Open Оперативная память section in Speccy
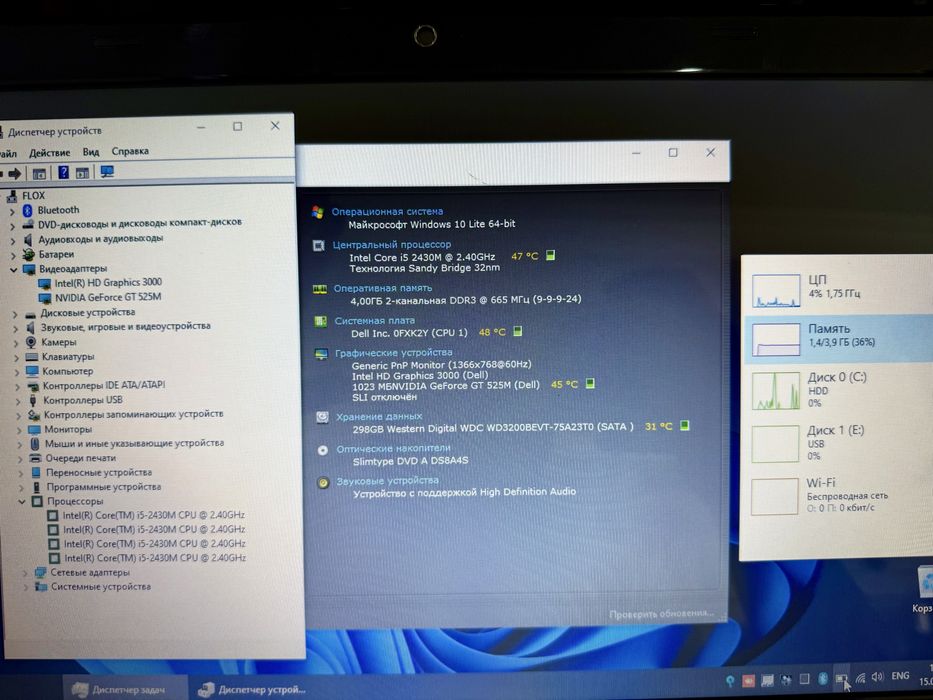Viewport: 933px width, 700px height. [383, 288]
